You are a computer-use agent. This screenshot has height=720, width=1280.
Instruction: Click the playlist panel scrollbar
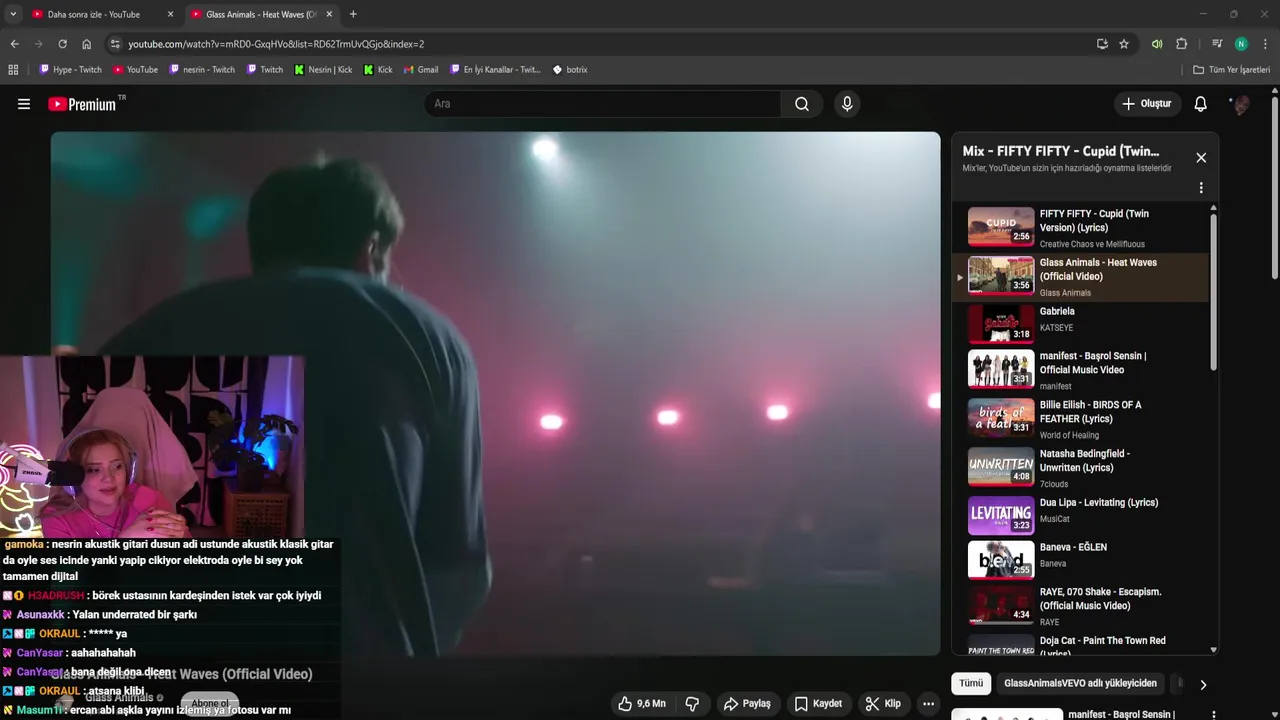(x=1214, y=293)
